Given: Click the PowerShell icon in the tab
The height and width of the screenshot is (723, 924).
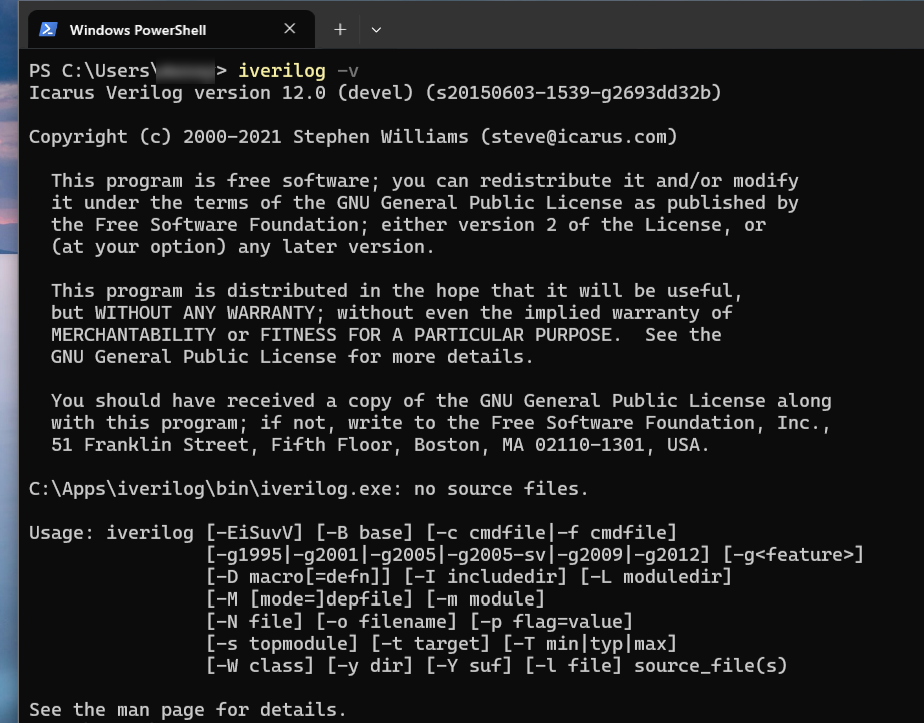Looking at the screenshot, I should [x=48, y=29].
